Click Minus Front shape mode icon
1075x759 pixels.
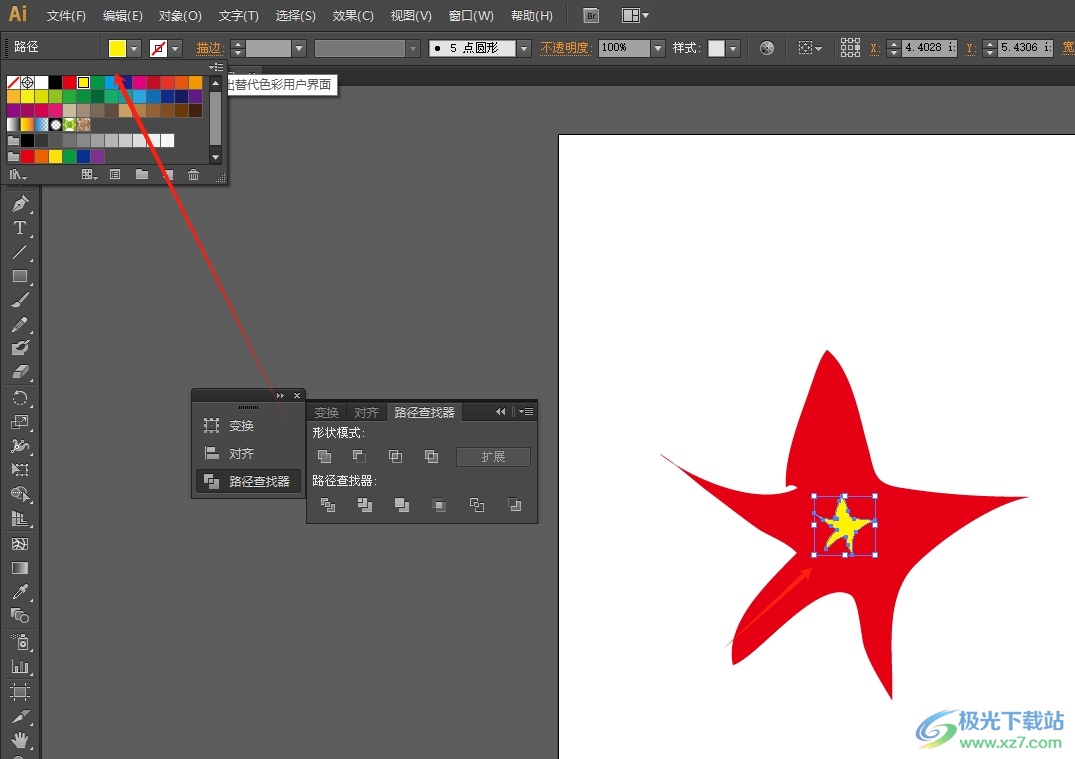359,457
